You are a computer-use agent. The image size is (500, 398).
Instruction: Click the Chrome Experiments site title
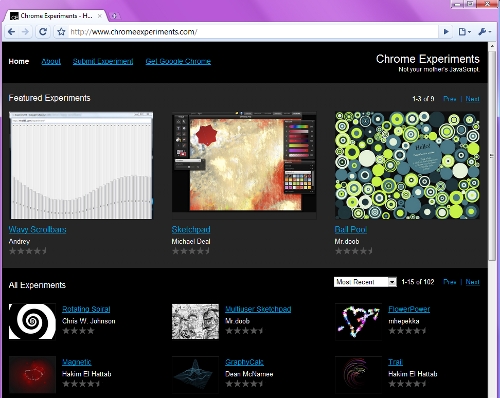(428, 59)
